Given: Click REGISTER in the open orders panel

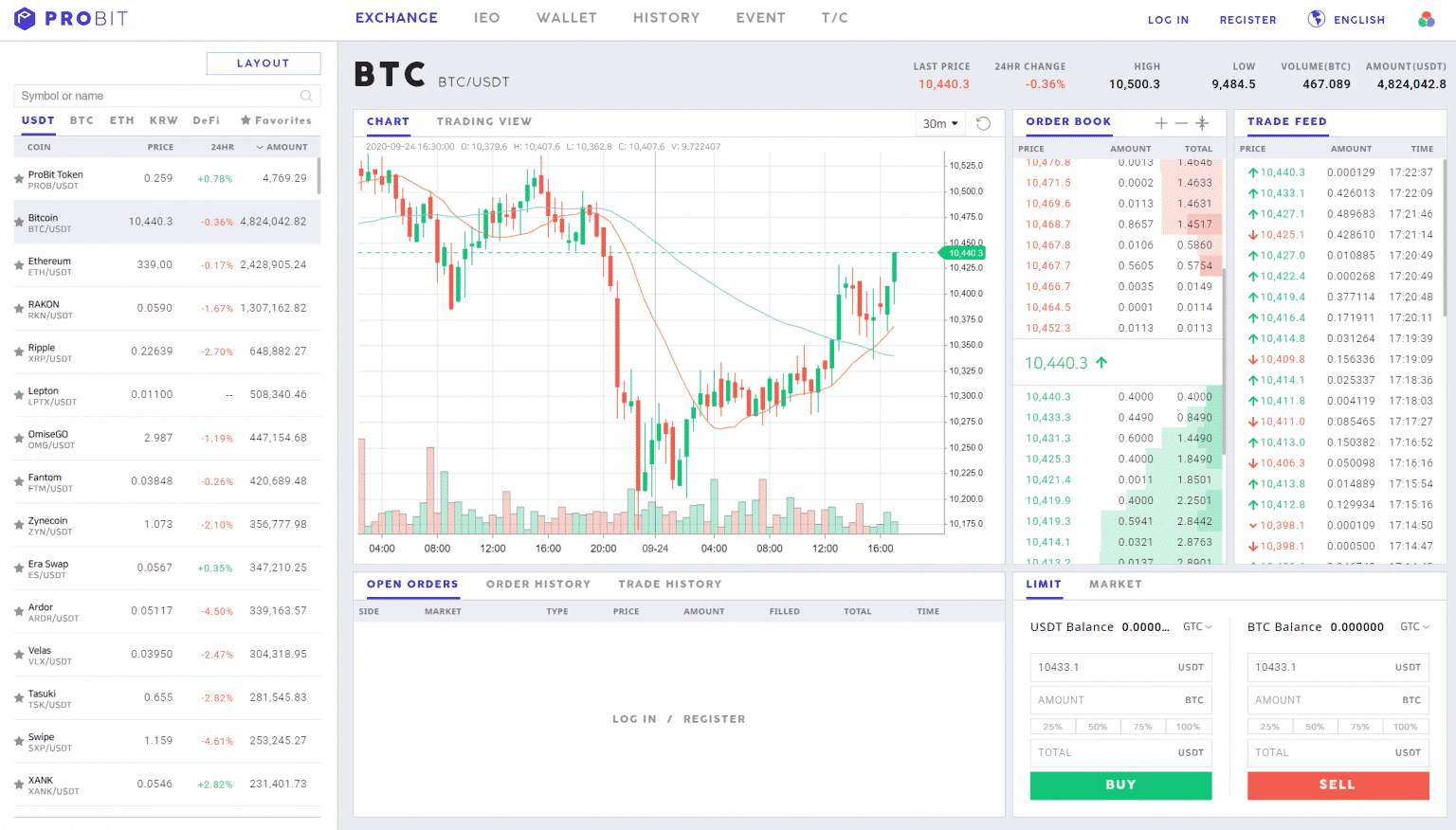Looking at the screenshot, I should pyautogui.click(x=714, y=719).
